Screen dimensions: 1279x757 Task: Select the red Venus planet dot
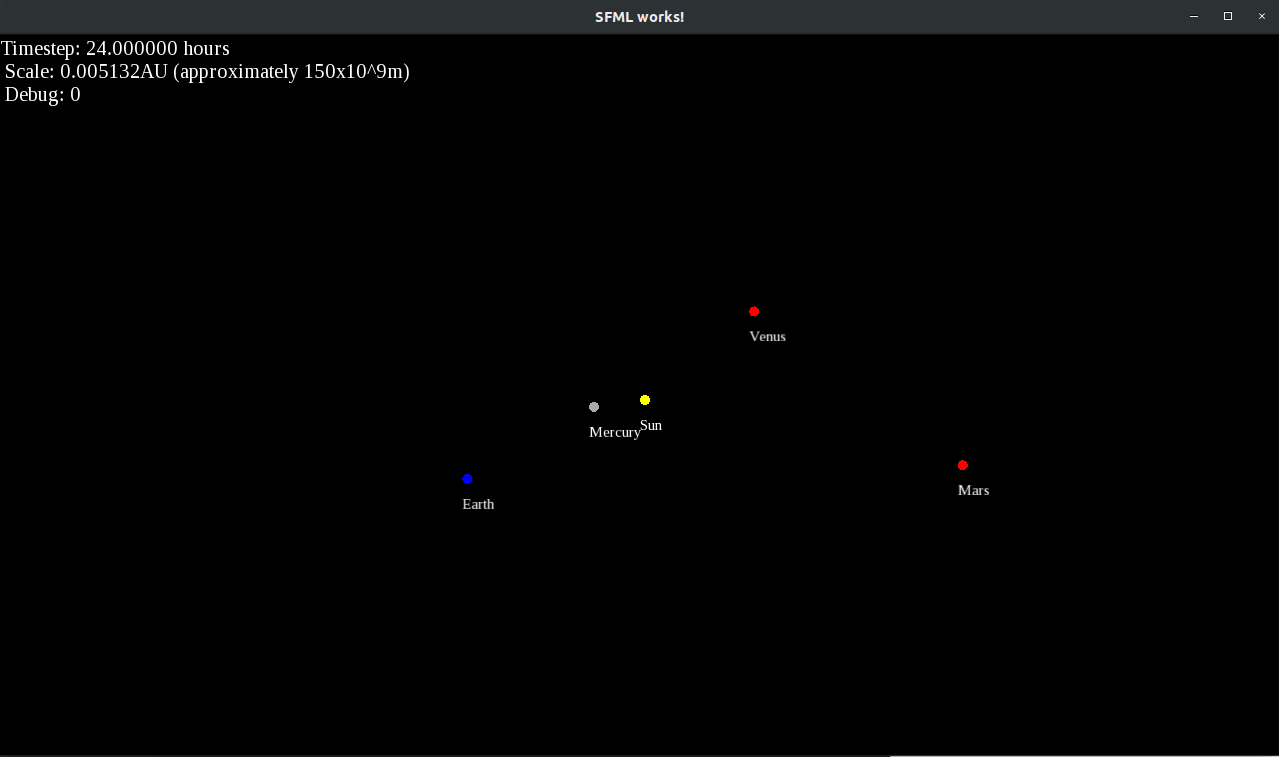tap(754, 311)
